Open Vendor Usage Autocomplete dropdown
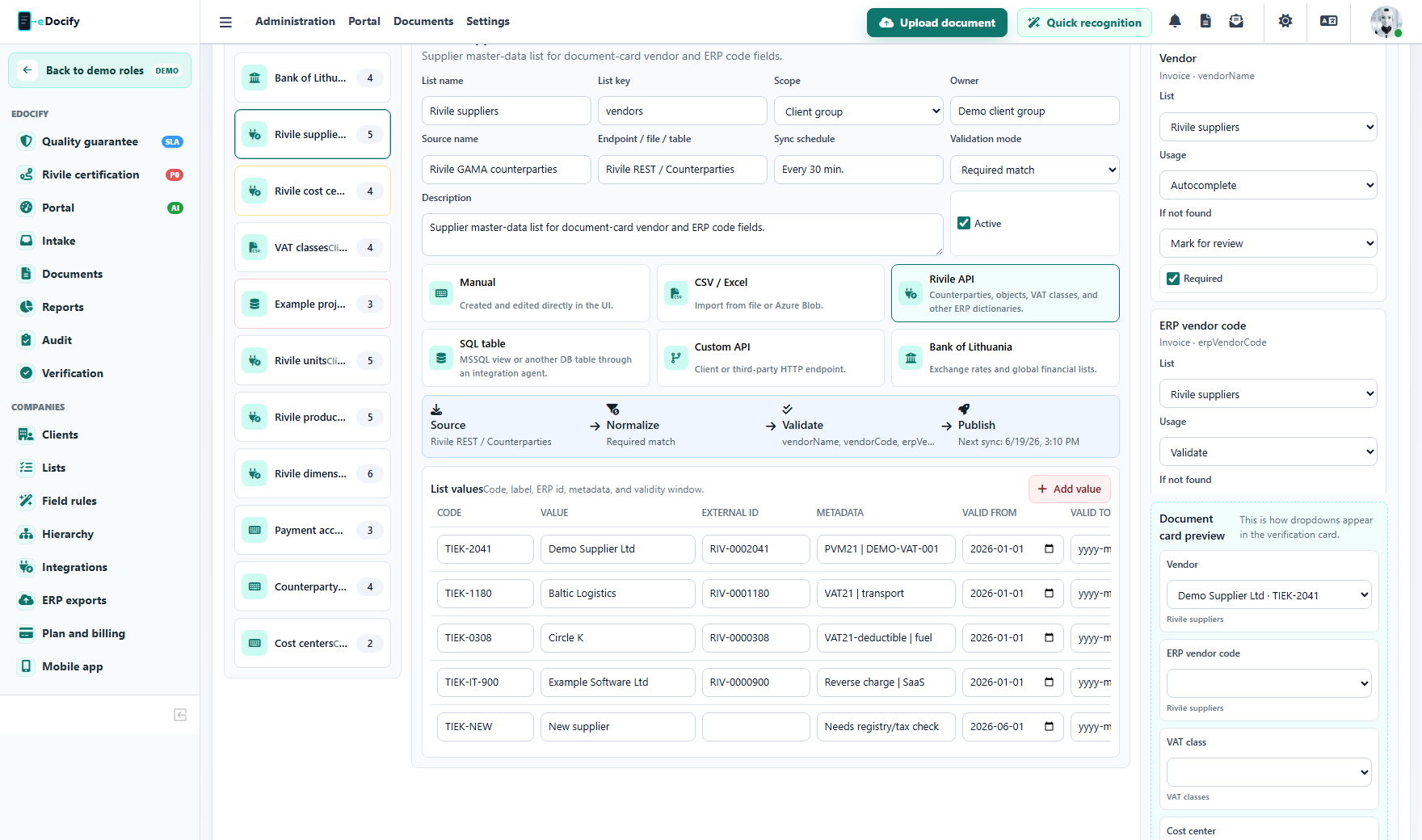The image size is (1422, 840). pyautogui.click(x=1268, y=185)
